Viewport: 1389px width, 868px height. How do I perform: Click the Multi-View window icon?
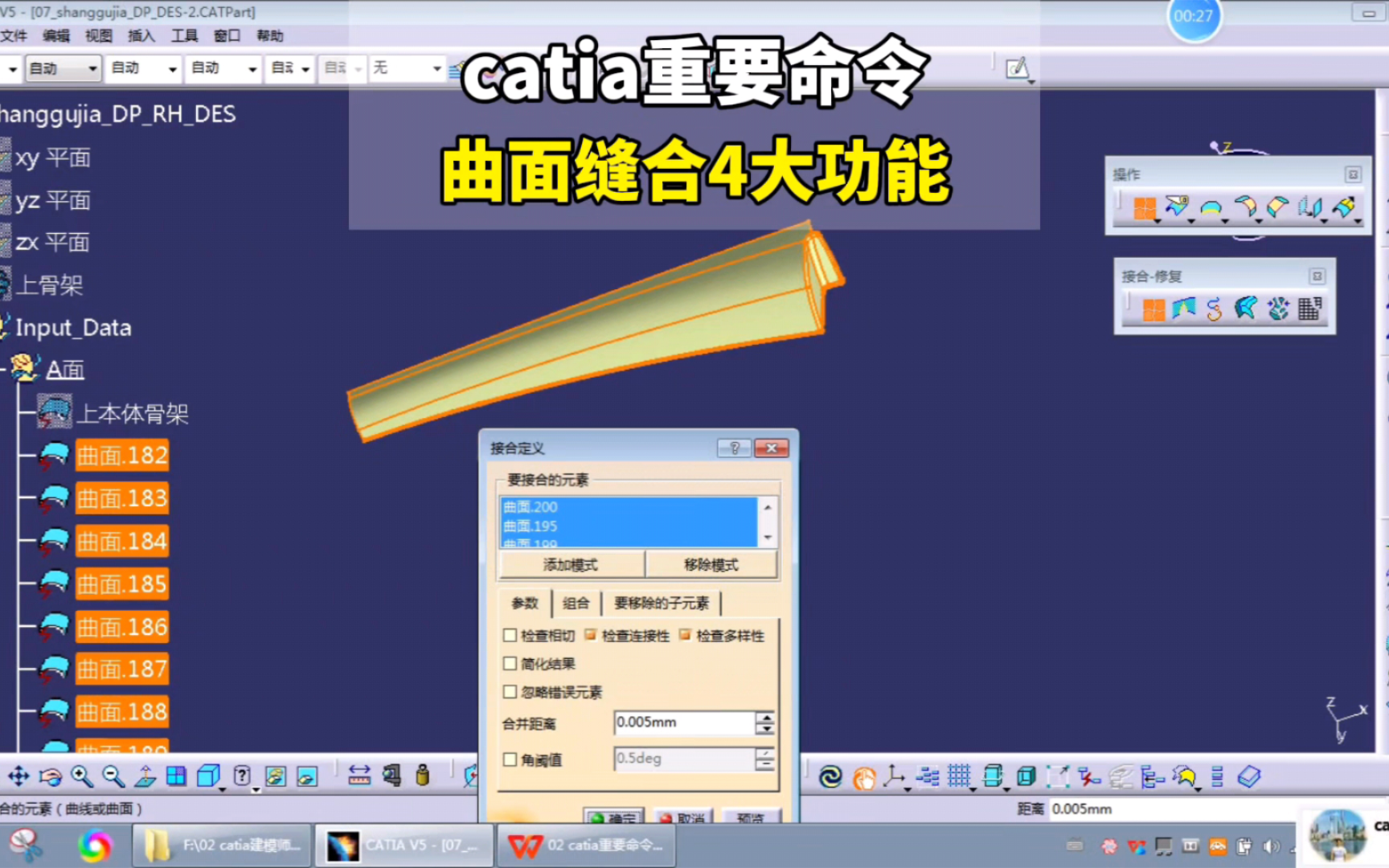[x=176, y=776]
